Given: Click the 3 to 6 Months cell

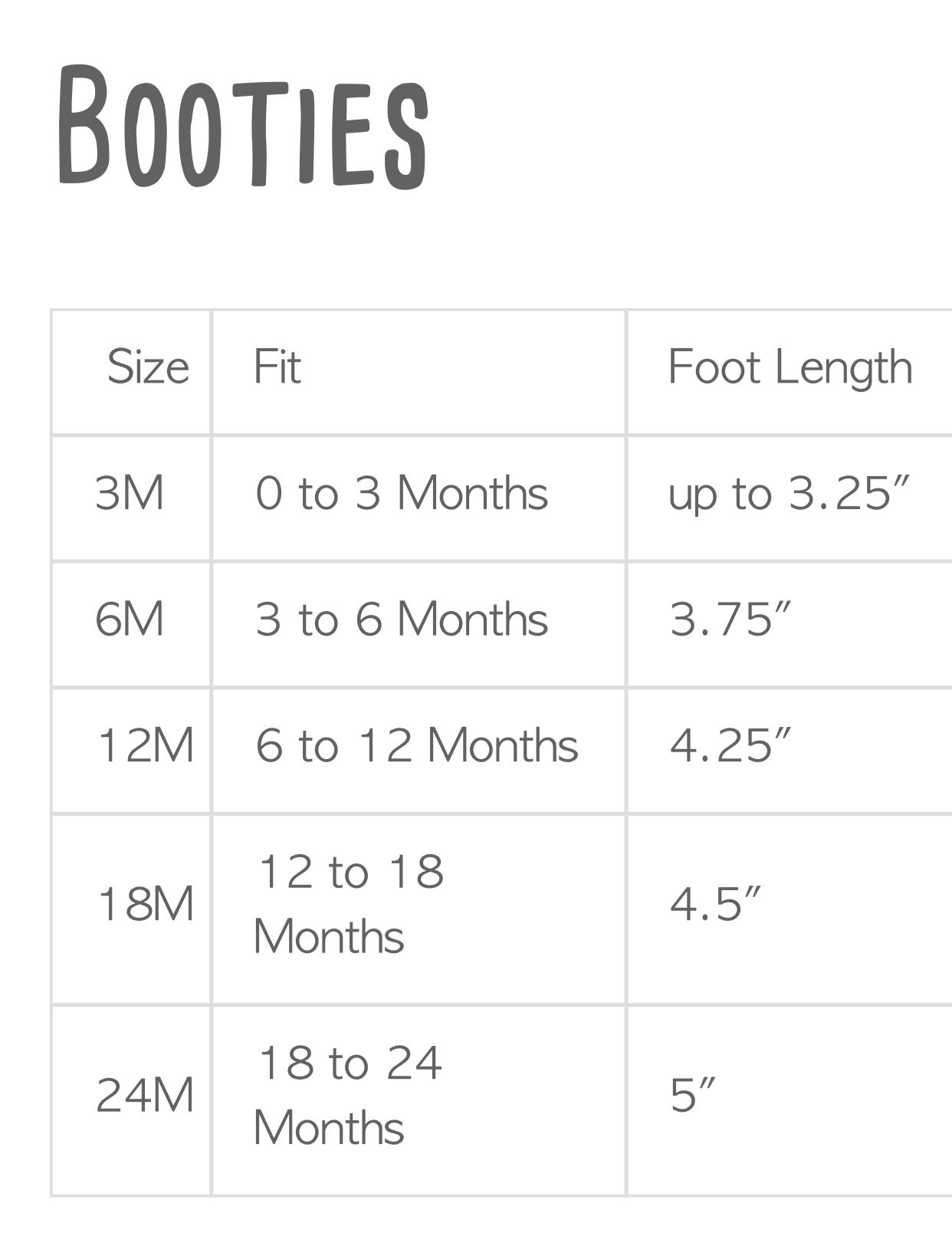Looking at the screenshot, I should [x=402, y=620].
